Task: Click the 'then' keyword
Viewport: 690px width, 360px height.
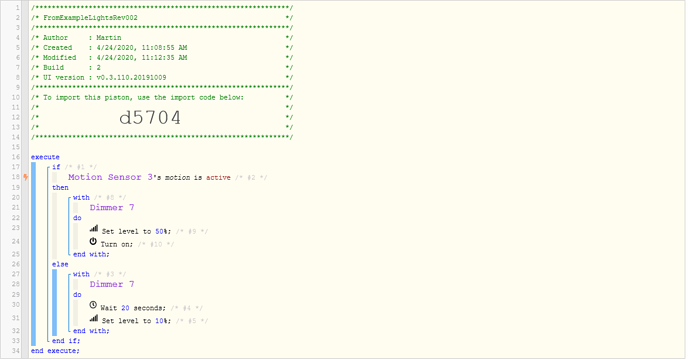Action: (60, 187)
